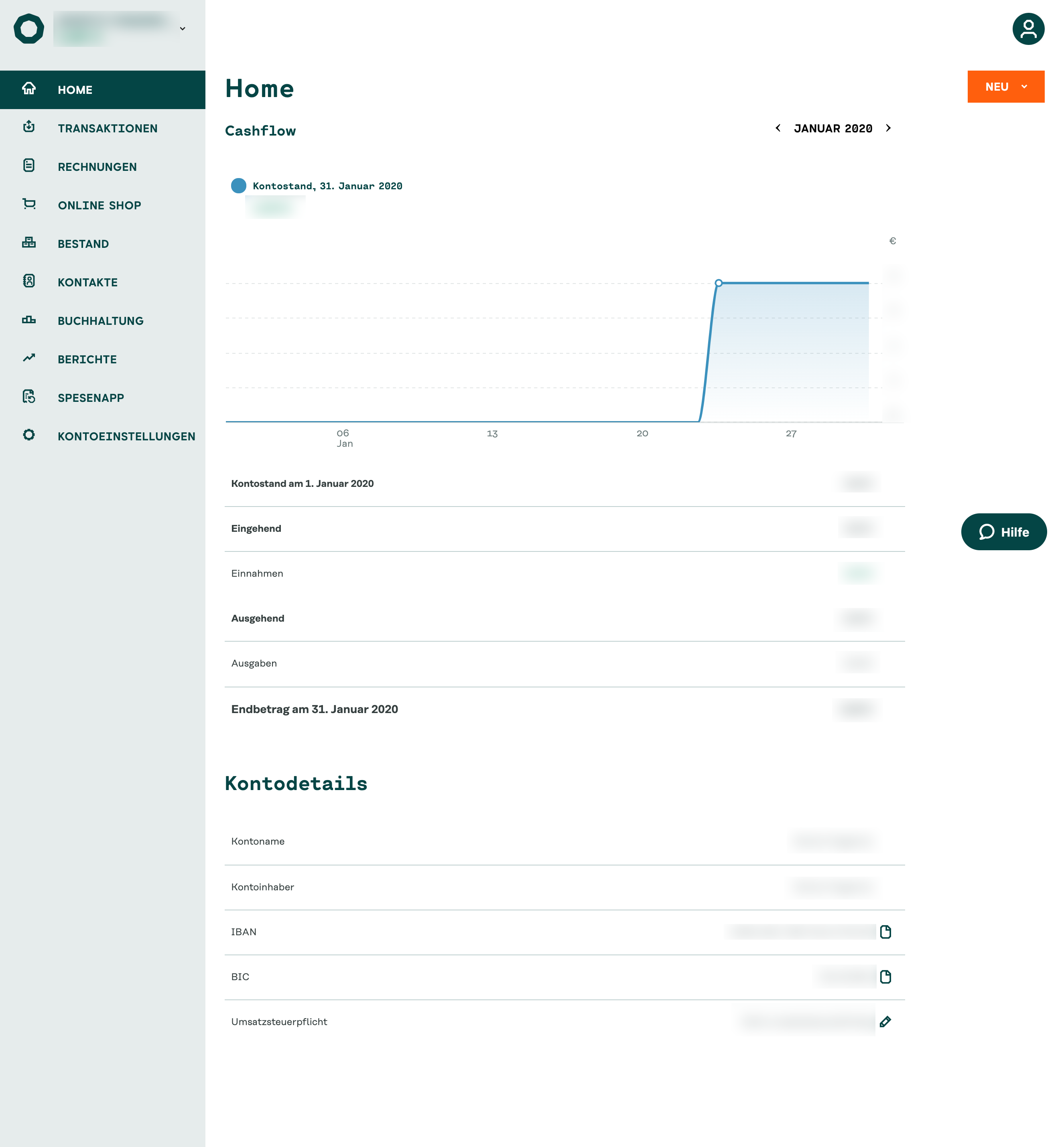Click the company logo icon

coord(29,29)
